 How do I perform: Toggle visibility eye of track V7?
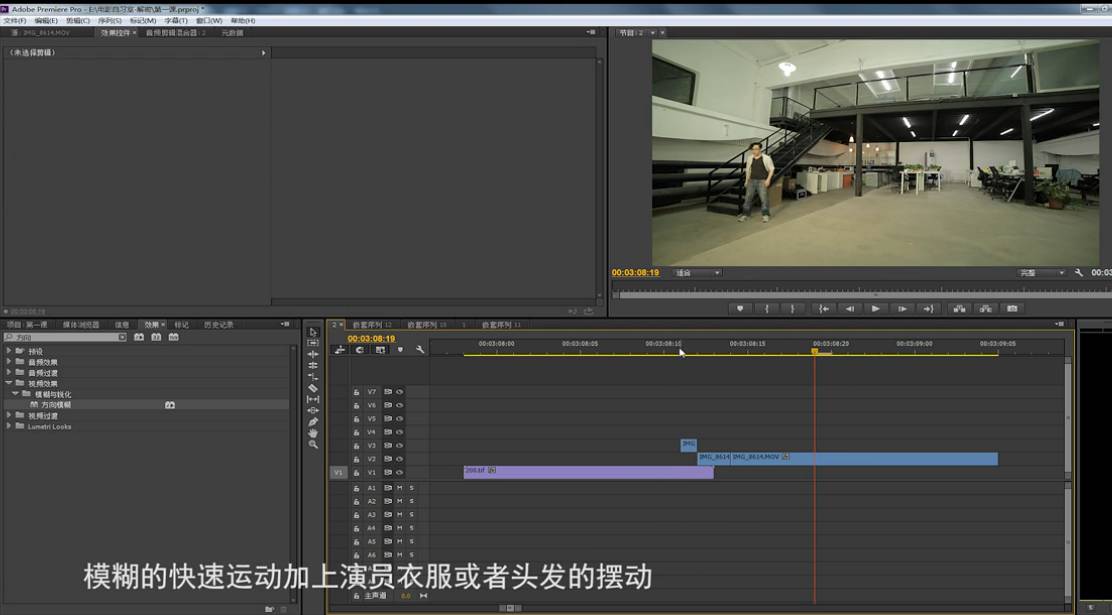point(399,392)
